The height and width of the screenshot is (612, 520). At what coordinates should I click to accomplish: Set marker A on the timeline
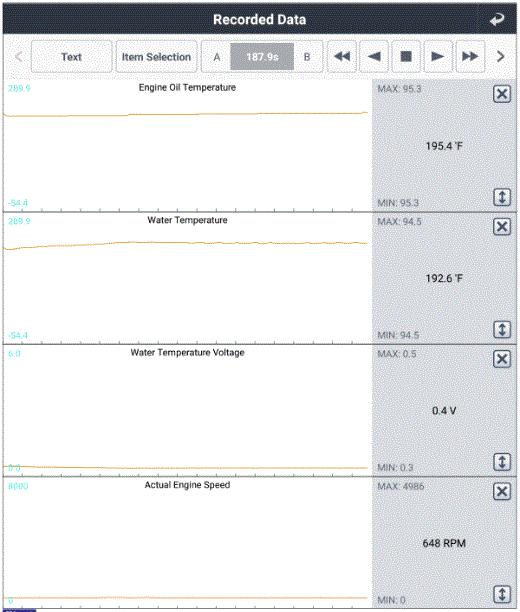(x=216, y=57)
